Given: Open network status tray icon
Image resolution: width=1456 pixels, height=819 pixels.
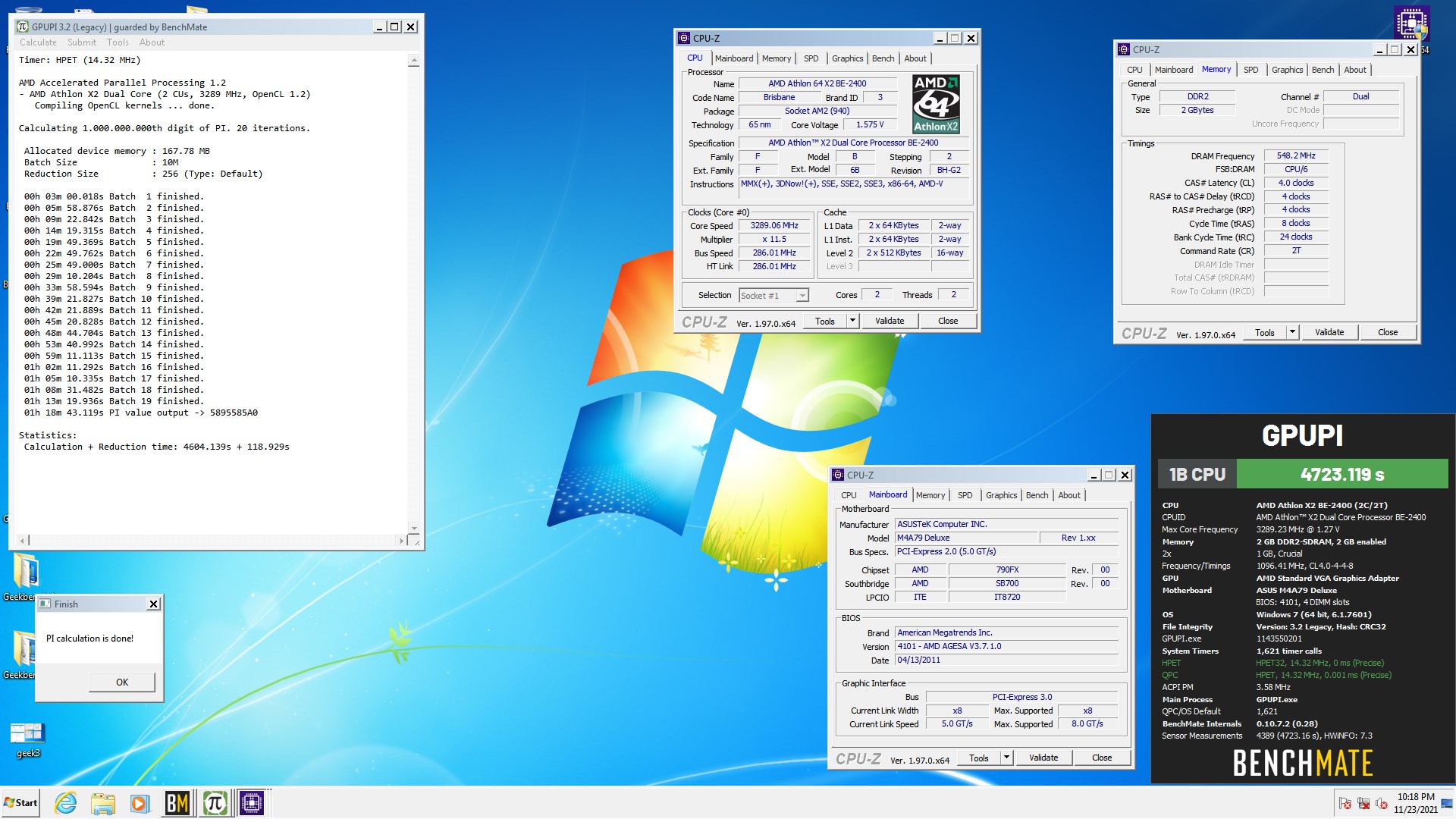Looking at the screenshot, I should 1363,803.
